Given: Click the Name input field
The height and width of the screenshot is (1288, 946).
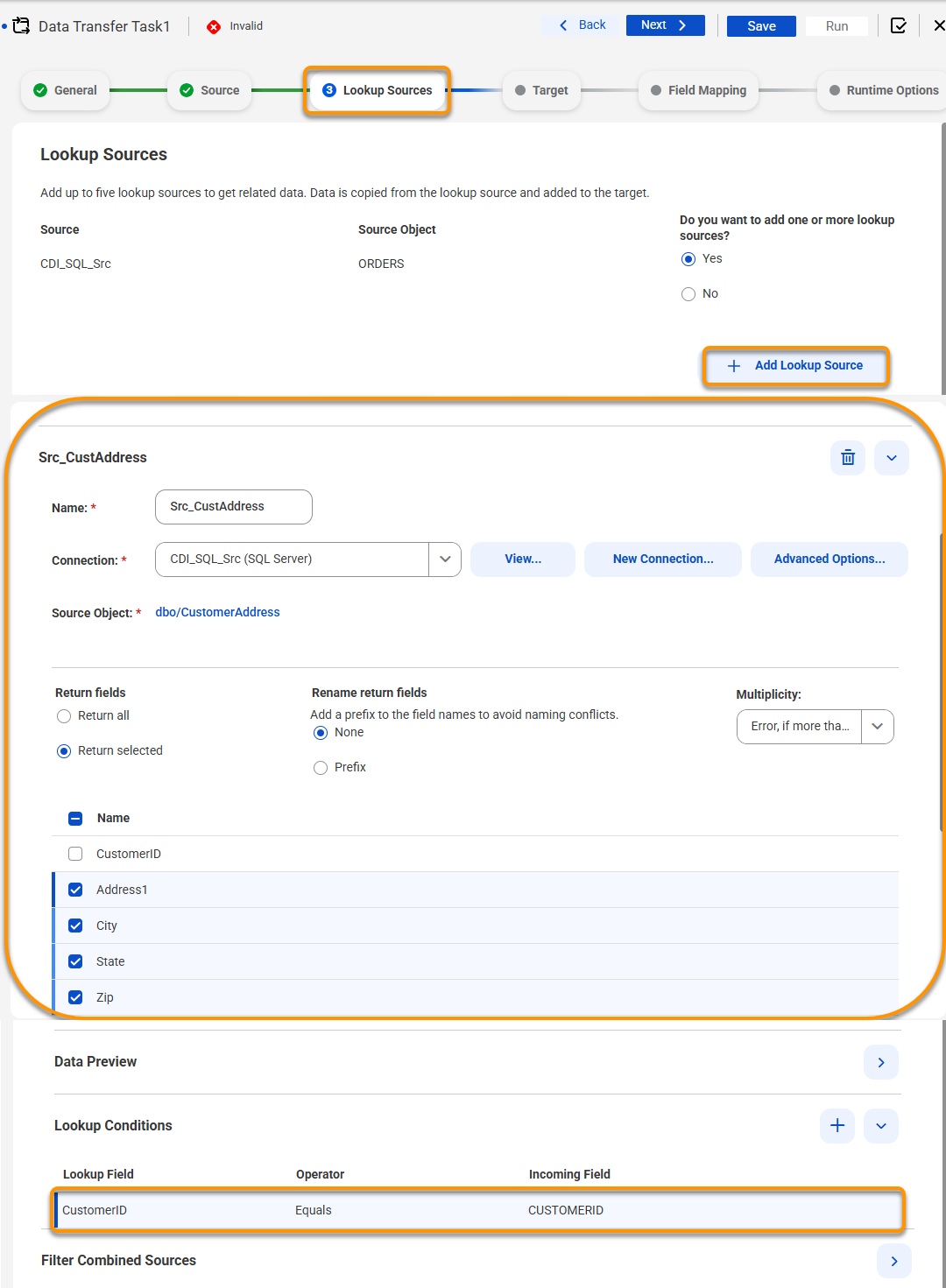Looking at the screenshot, I should tap(234, 507).
